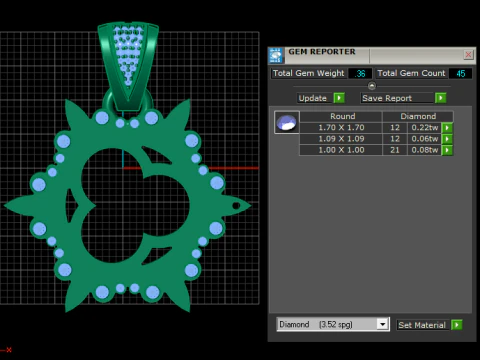Click the pendant bail in viewport
This screenshot has height=360, width=480.
tap(128, 65)
